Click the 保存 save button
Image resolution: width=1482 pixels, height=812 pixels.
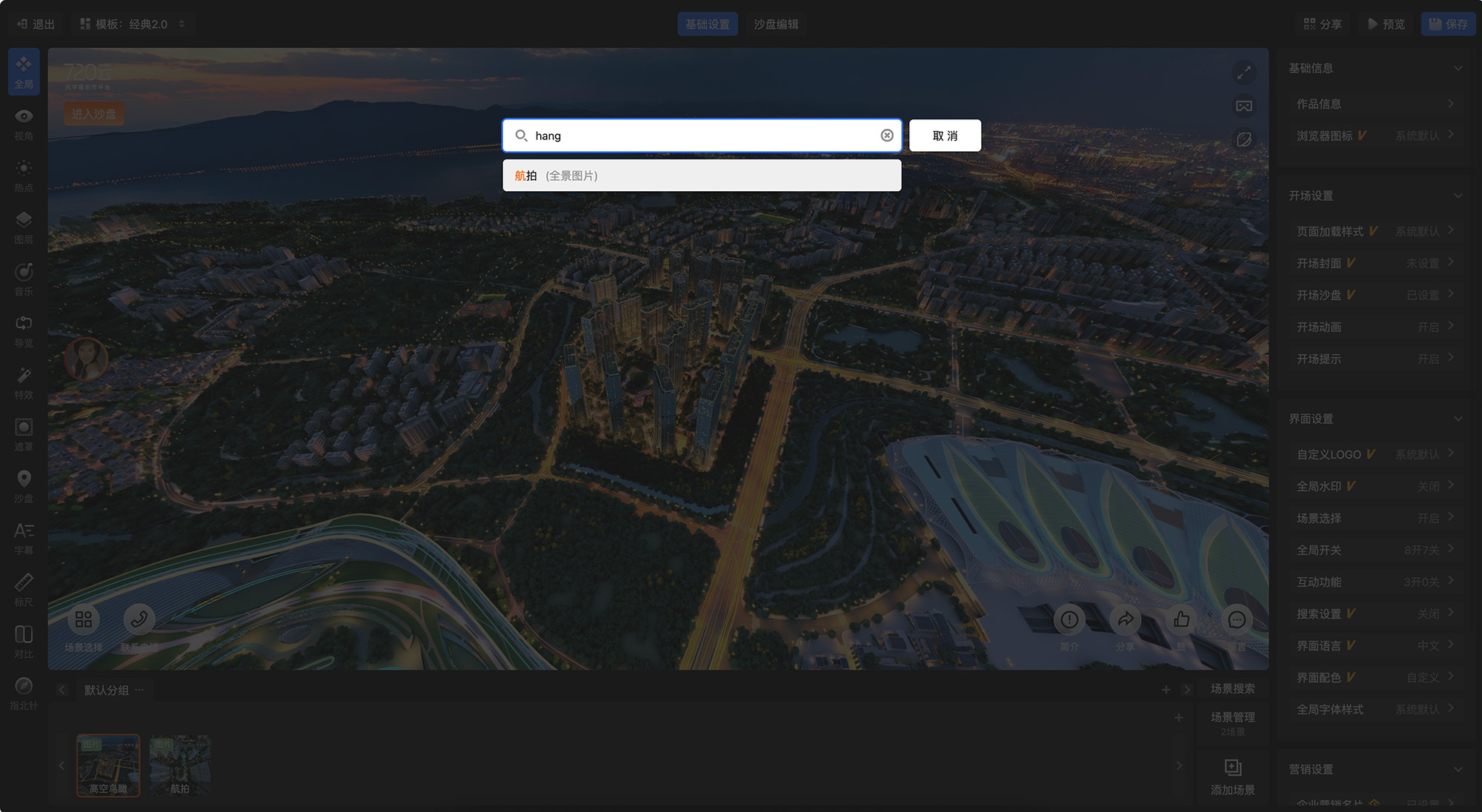tap(1448, 24)
